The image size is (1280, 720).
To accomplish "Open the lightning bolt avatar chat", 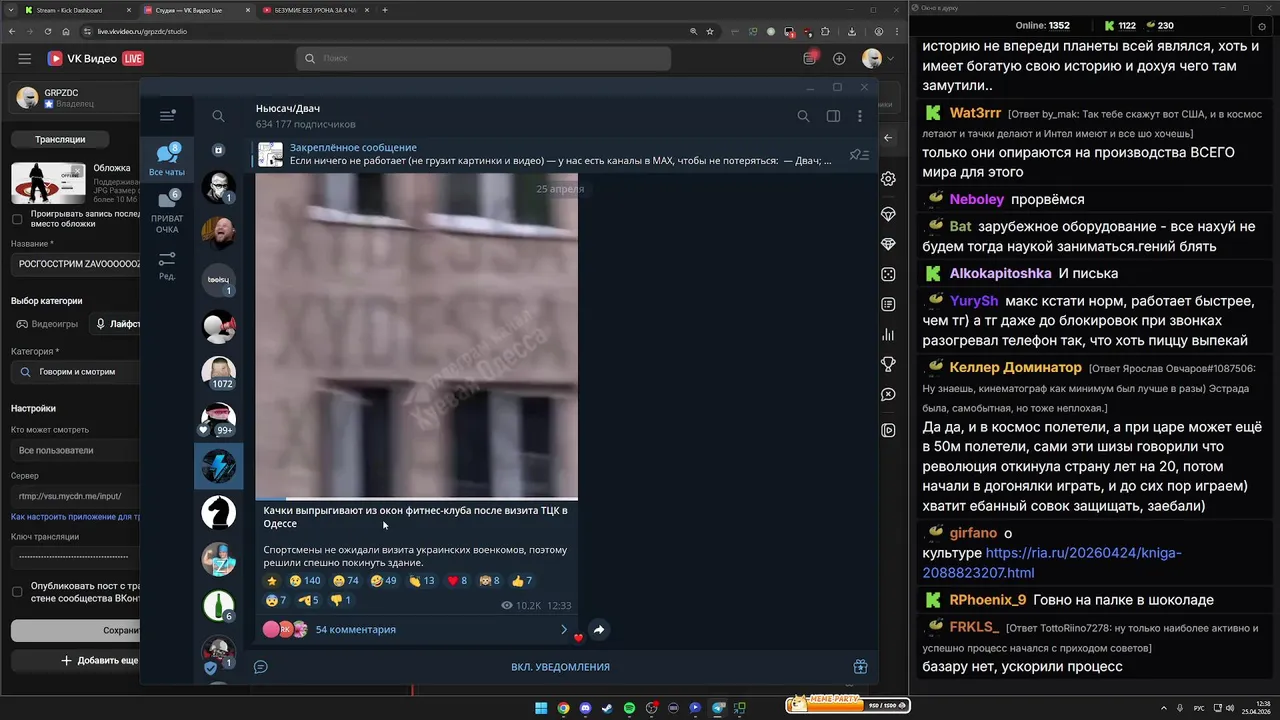I will click(218, 465).
